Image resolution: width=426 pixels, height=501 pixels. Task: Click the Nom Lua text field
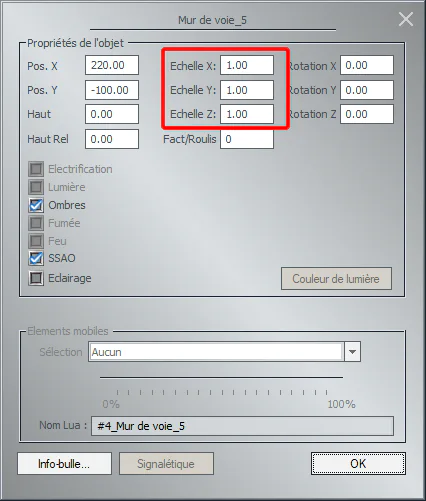tap(242, 426)
